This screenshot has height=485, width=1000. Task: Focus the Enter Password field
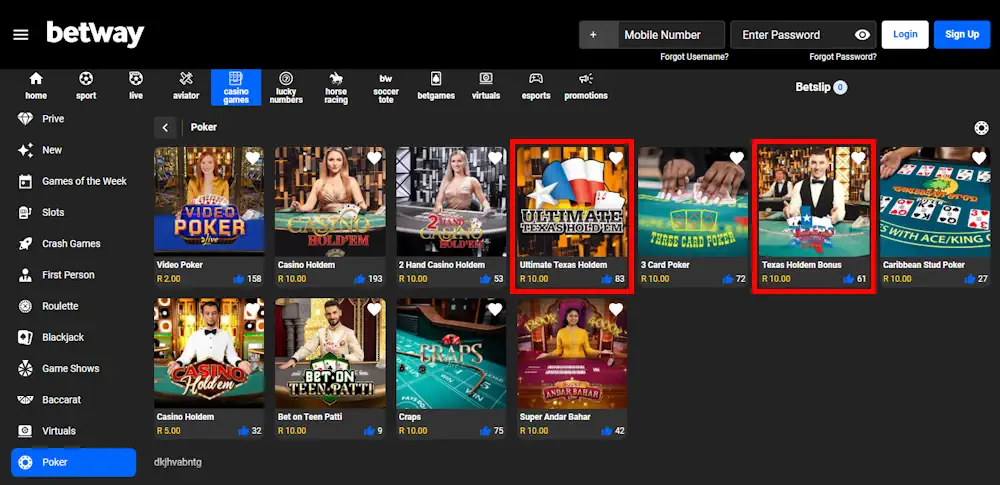tap(803, 34)
